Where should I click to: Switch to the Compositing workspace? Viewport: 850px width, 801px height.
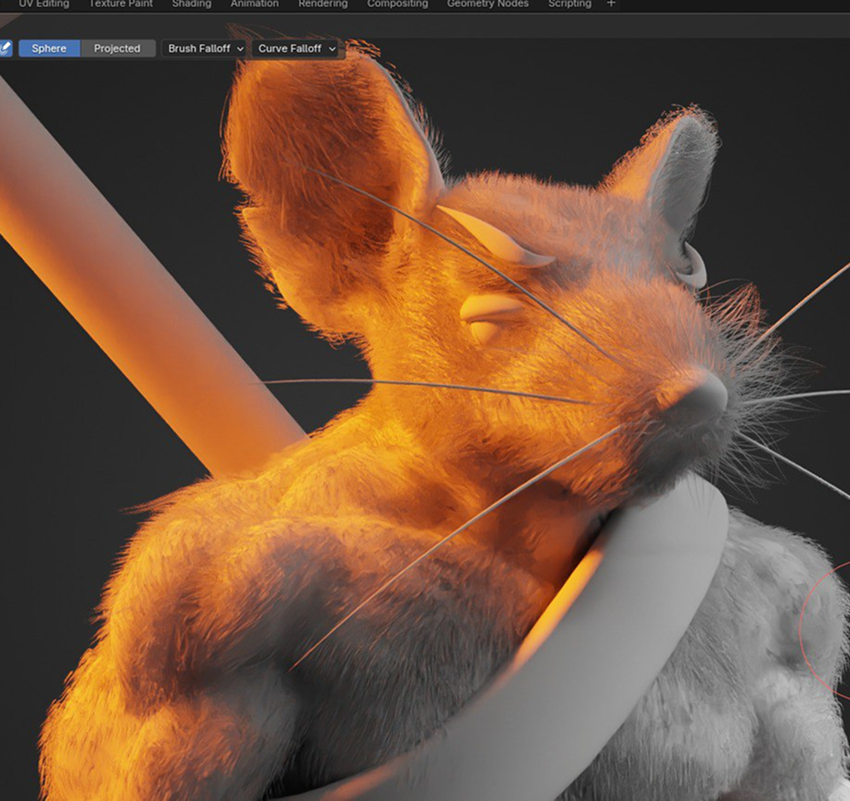pos(397,4)
